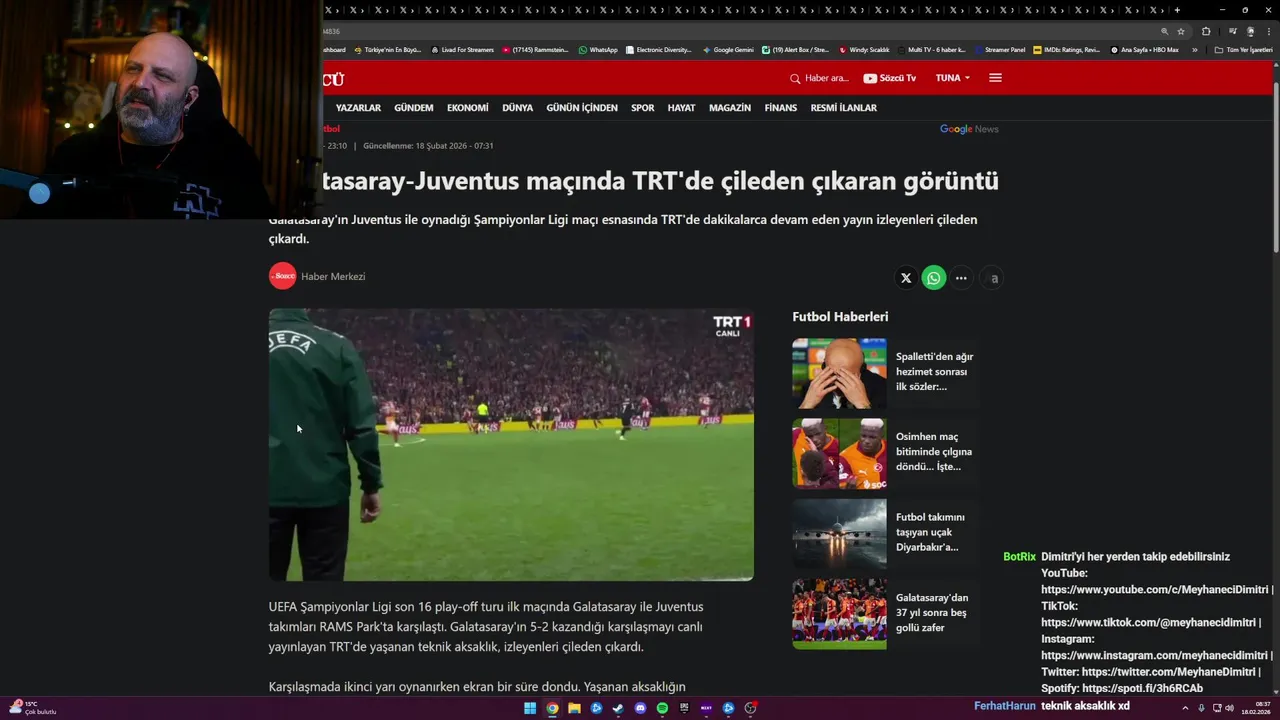
Task: Open more sharing options (three dots)
Action: 961,278
